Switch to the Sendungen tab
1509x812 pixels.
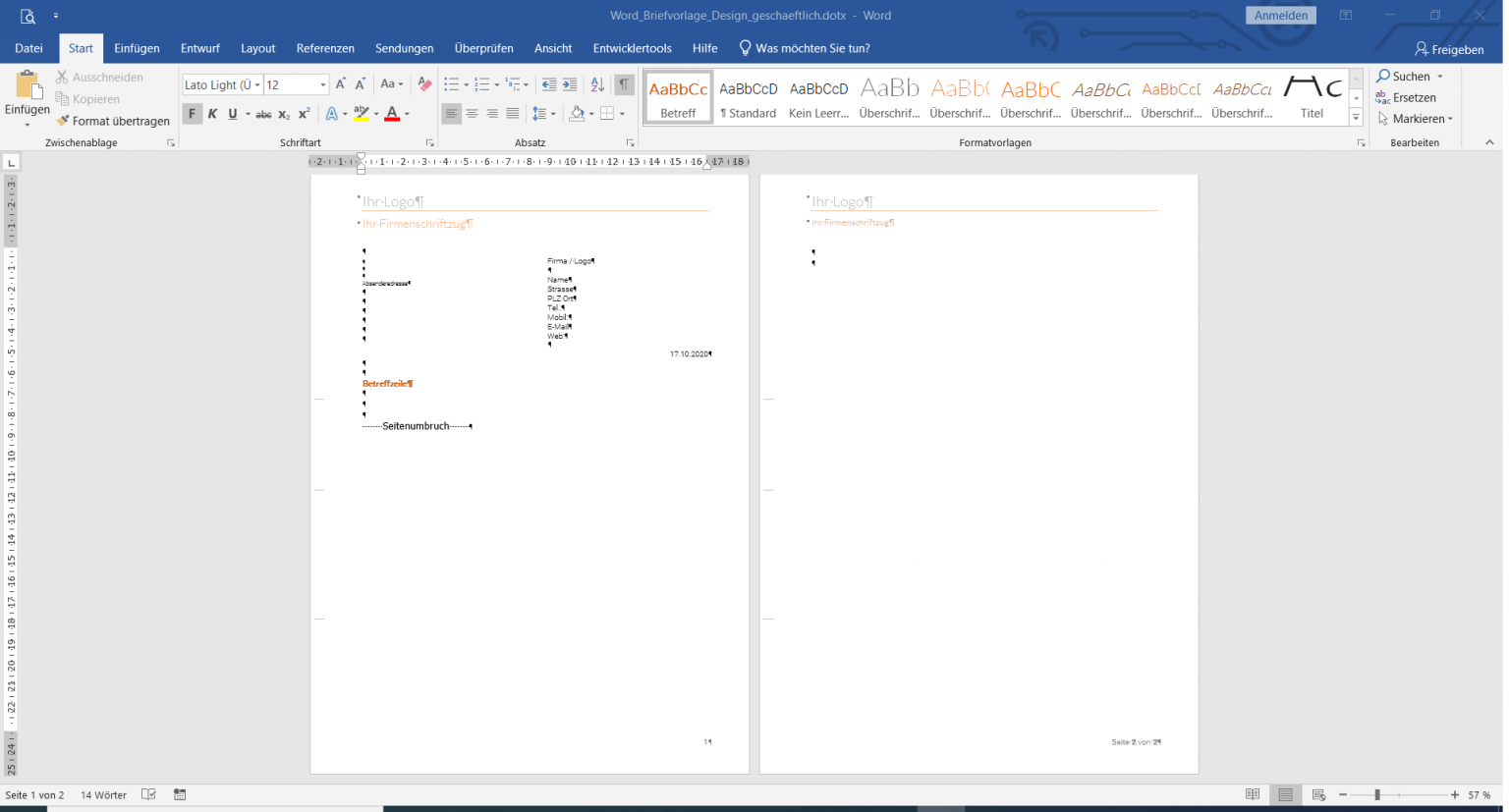(404, 47)
